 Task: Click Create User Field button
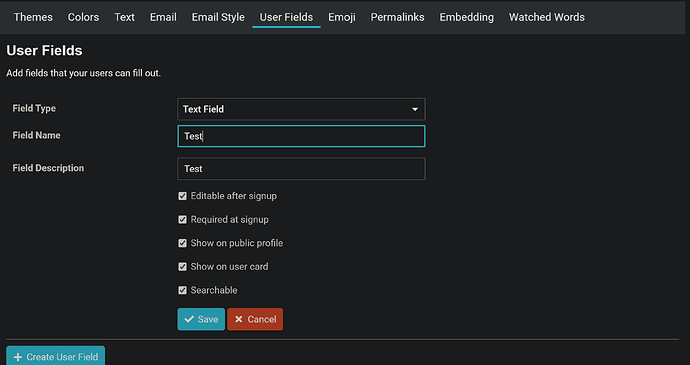coord(55,356)
